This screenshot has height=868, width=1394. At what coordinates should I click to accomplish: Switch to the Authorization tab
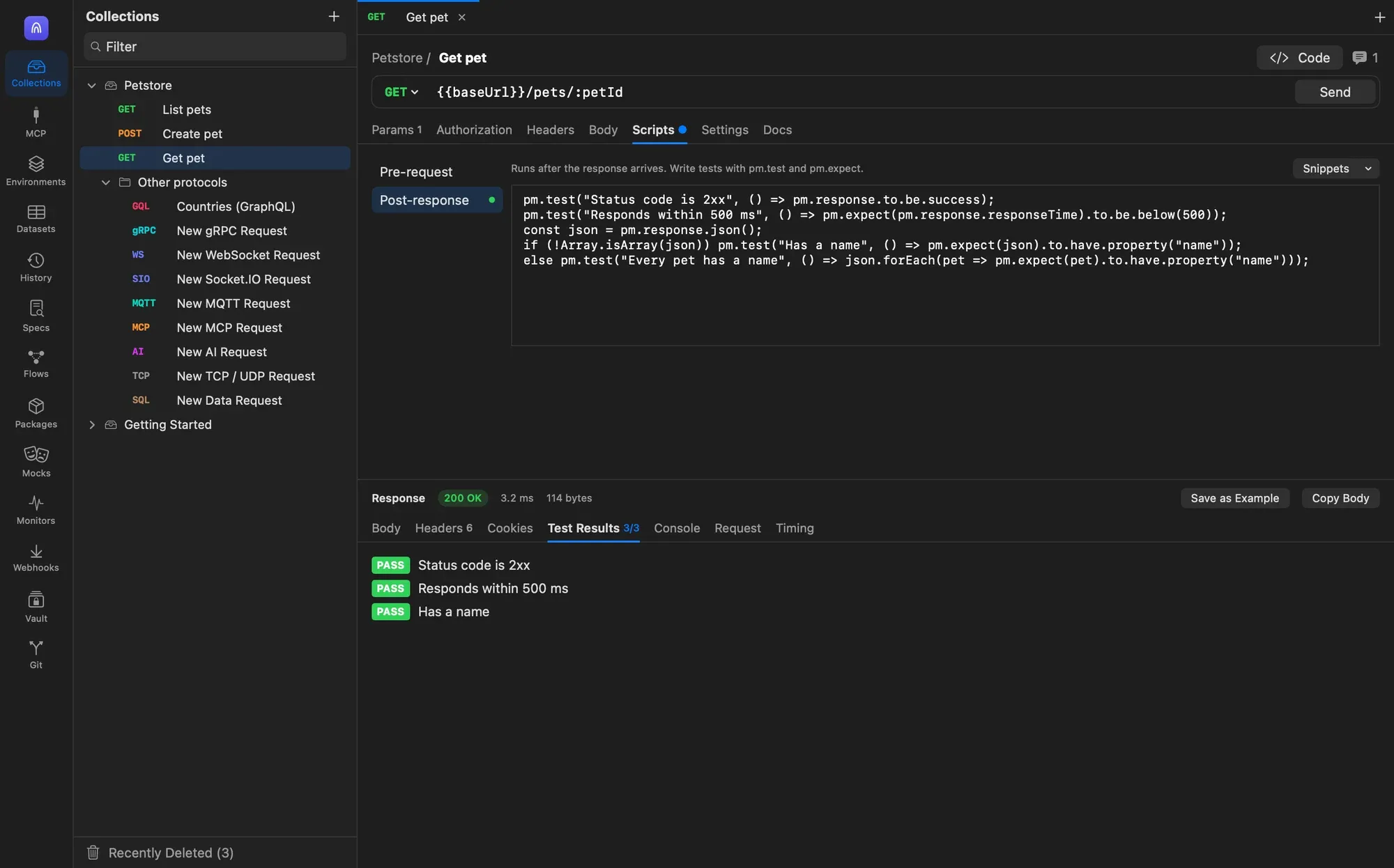point(474,130)
